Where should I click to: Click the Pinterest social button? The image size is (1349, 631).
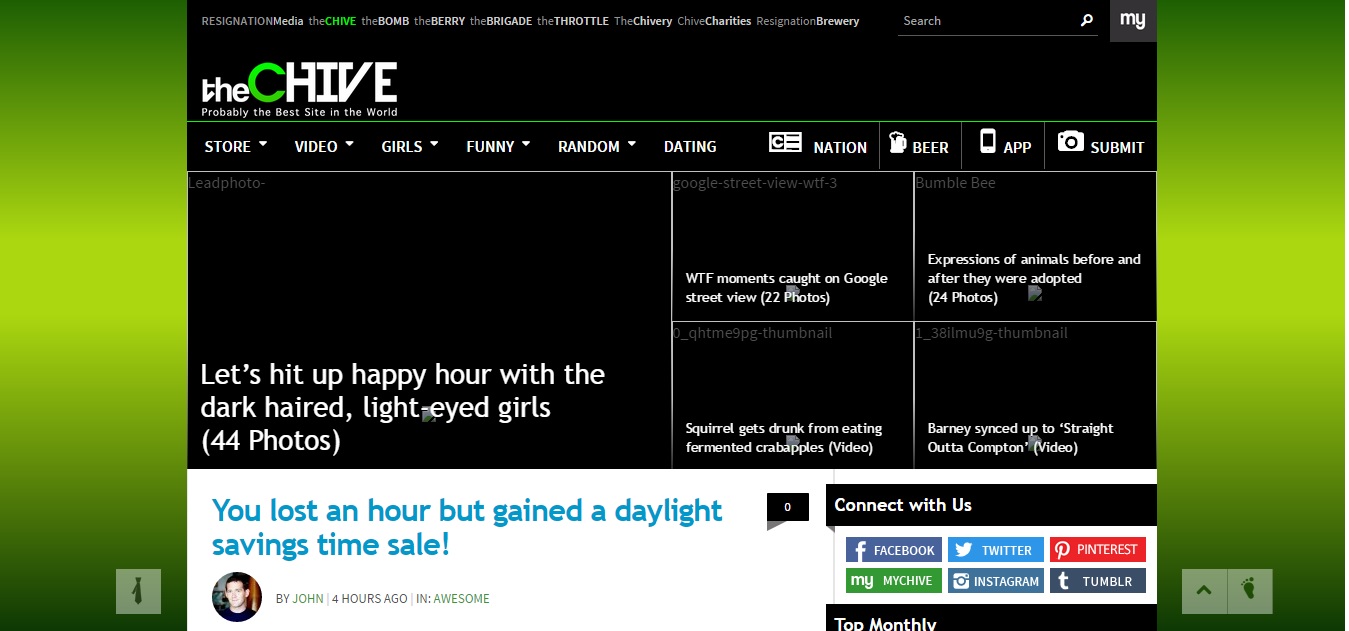(x=1097, y=550)
